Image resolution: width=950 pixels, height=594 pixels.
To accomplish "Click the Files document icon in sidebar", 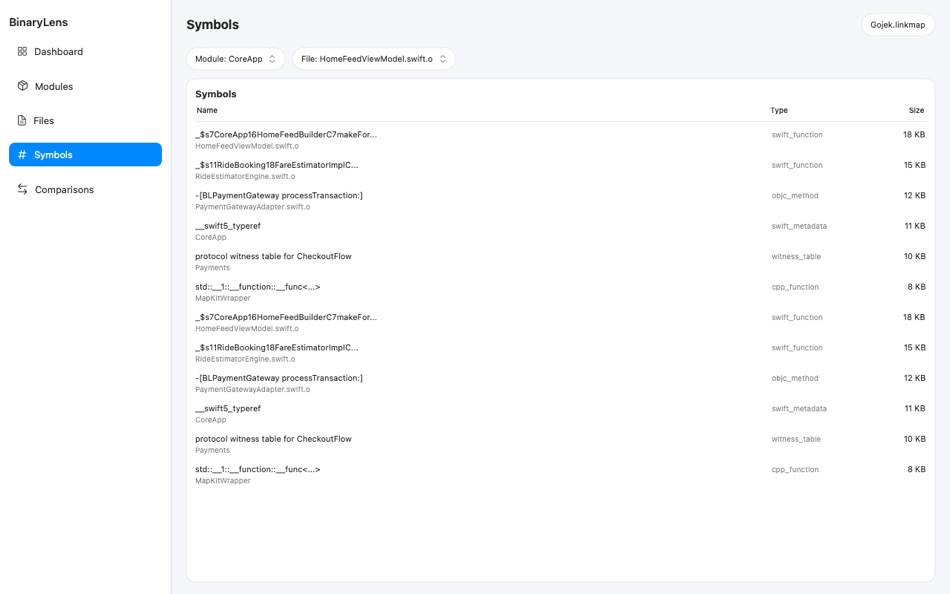I will 21,120.
